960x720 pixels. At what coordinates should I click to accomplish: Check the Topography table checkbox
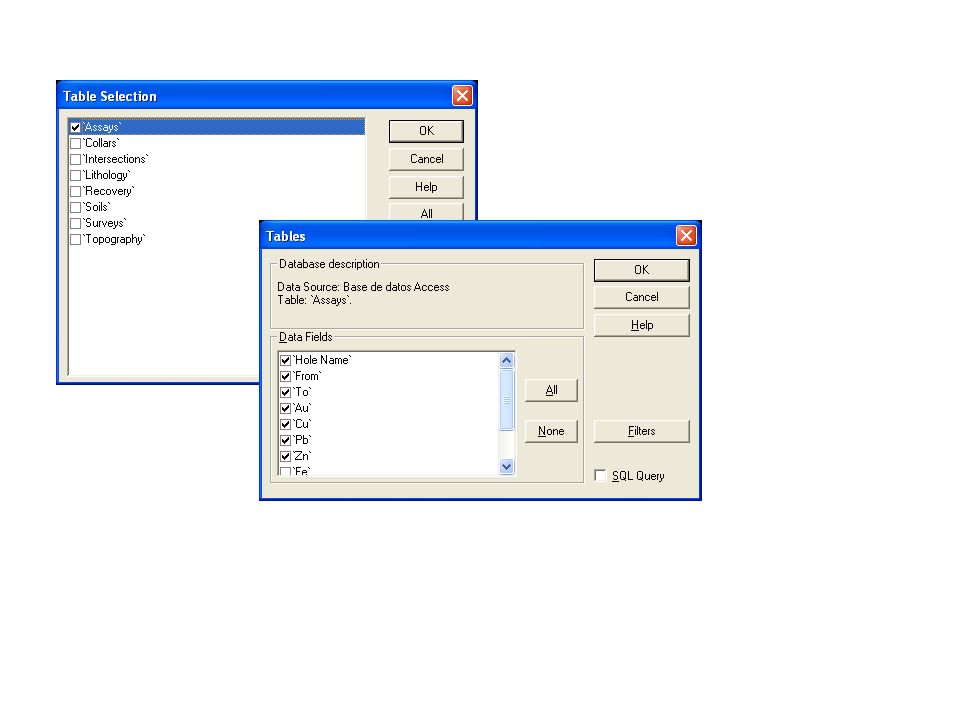coord(75,239)
